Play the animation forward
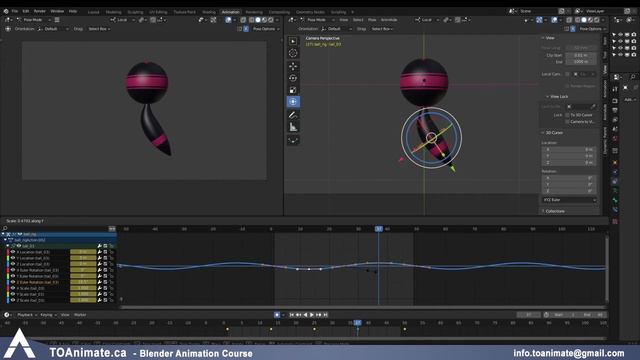Screen dimensions: 640x360 point(312,315)
